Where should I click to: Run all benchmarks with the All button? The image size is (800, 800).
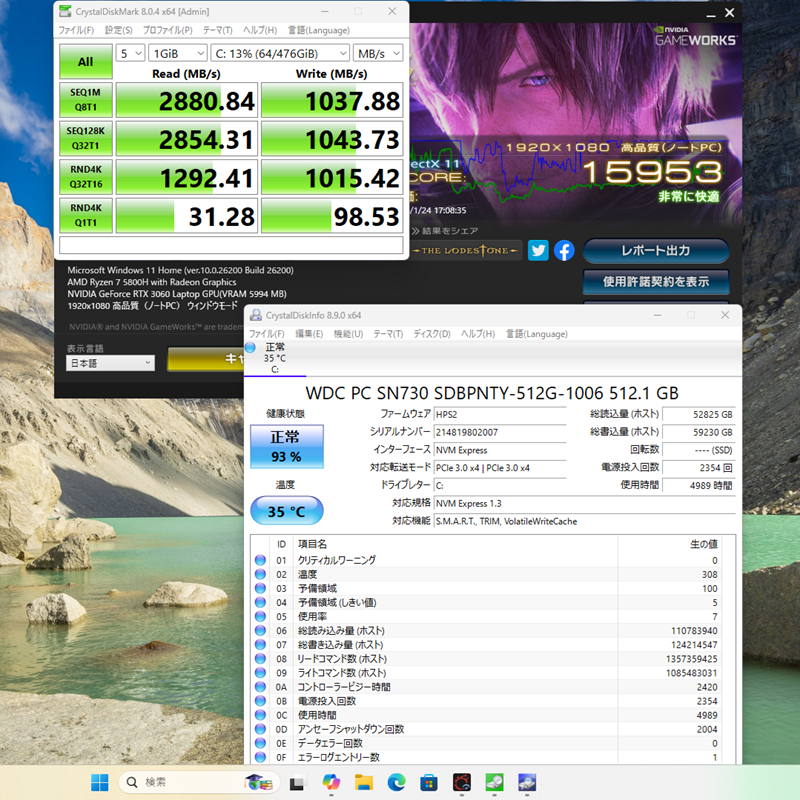pyautogui.click(x=86, y=61)
